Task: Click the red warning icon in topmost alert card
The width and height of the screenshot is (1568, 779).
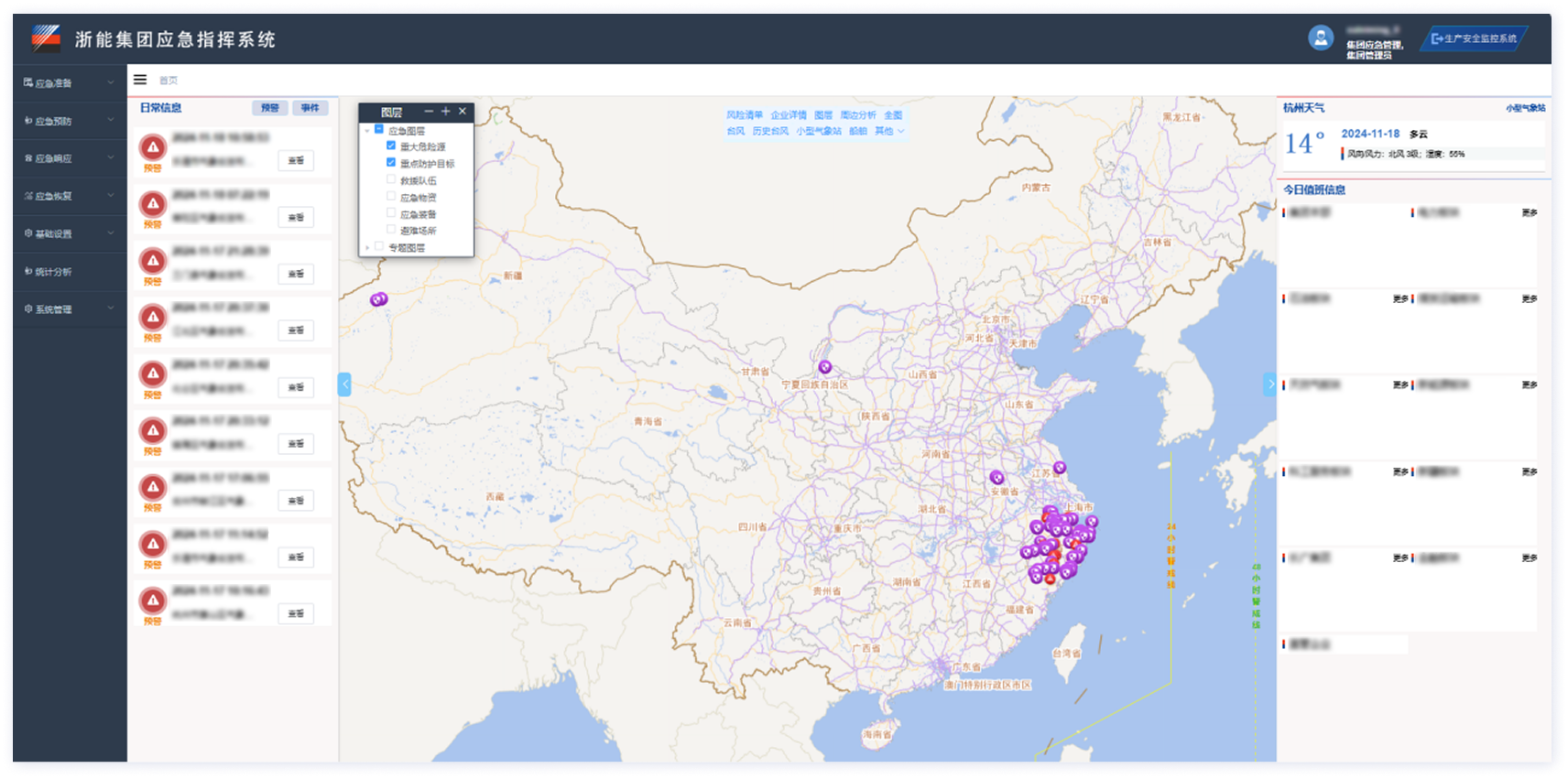Action: point(153,146)
